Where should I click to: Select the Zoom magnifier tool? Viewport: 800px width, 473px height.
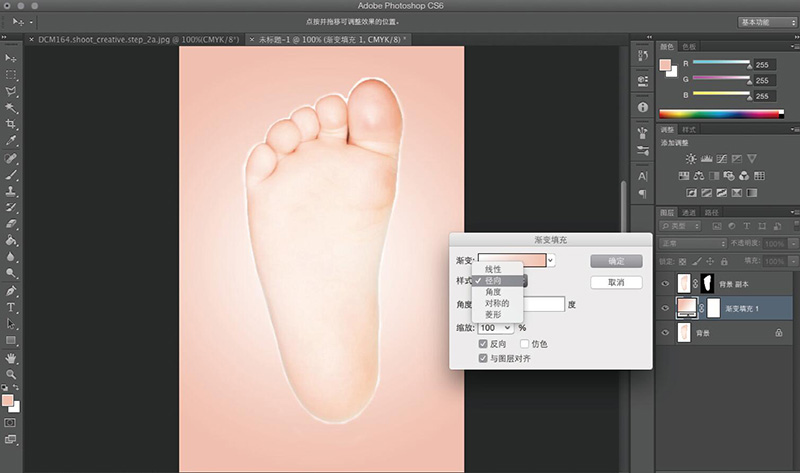click(x=11, y=372)
